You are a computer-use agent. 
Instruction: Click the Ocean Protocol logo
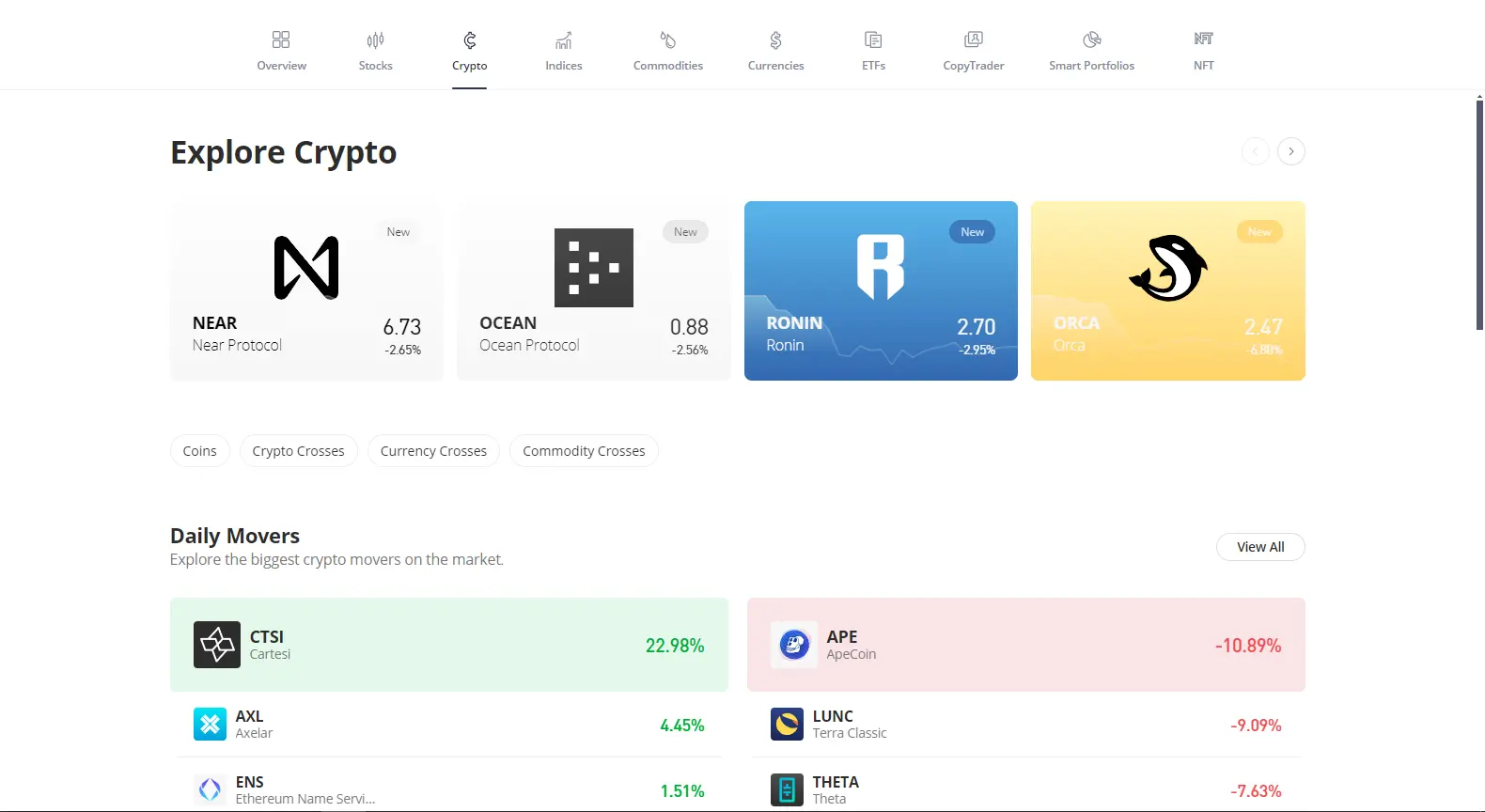(594, 268)
